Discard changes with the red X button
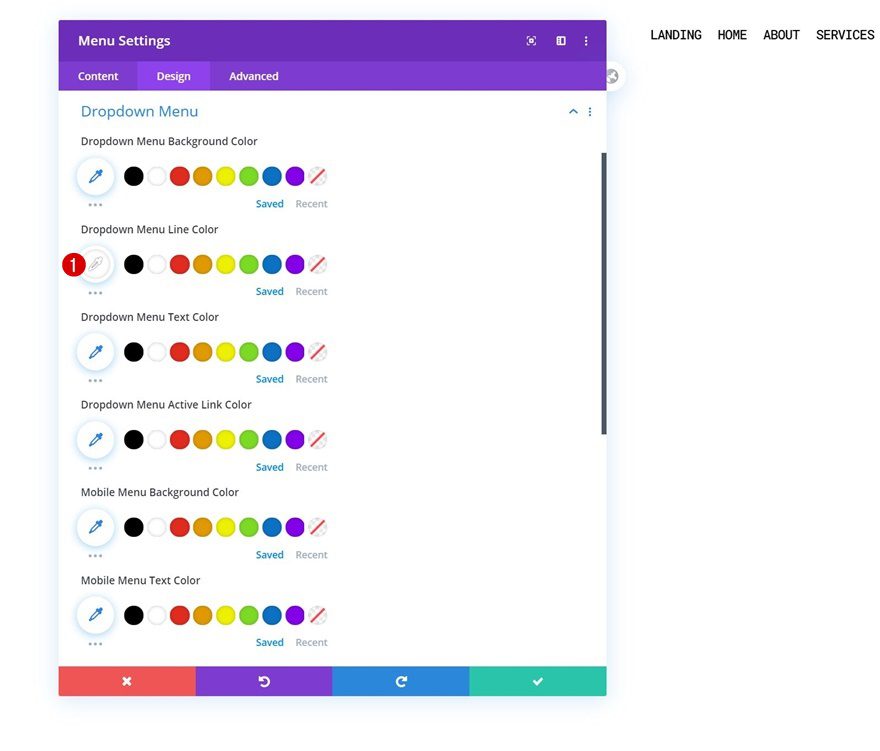Screen dimensions: 880x751 [127, 681]
